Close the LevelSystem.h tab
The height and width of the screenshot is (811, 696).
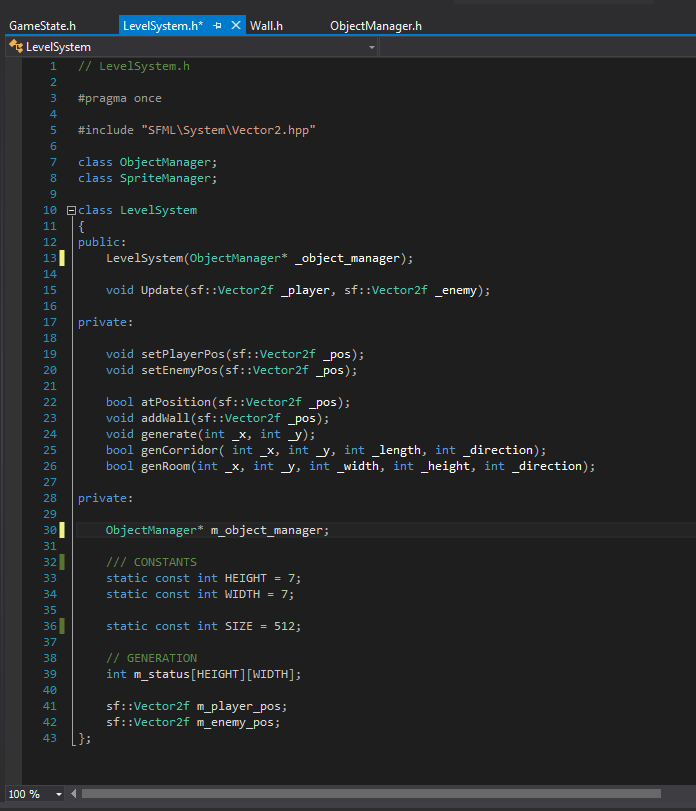click(236, 25)
